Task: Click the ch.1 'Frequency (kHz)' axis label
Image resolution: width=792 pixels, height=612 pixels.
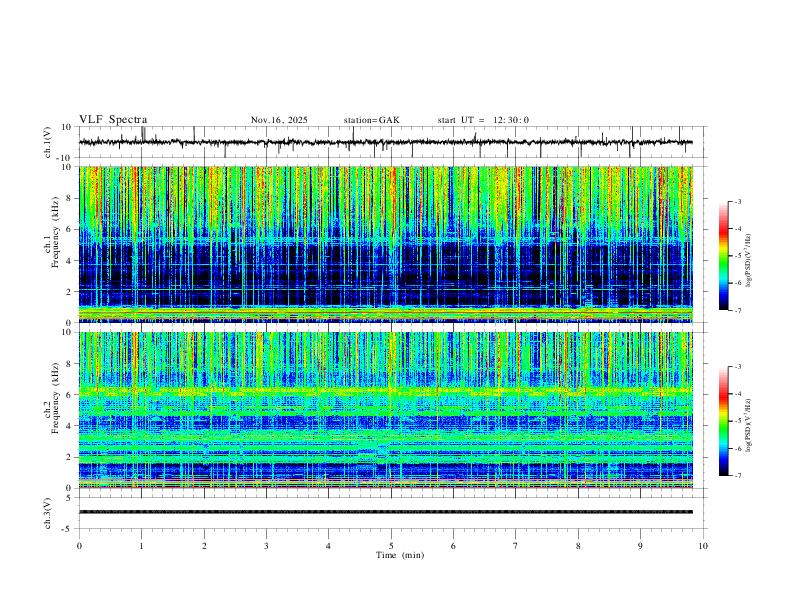Action: (55, 231)
